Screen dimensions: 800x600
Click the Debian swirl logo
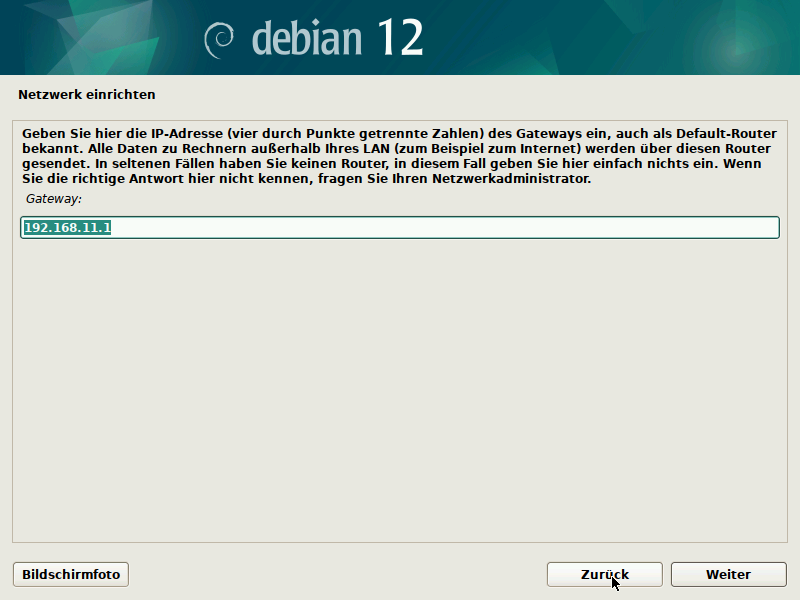click(218, 39)
